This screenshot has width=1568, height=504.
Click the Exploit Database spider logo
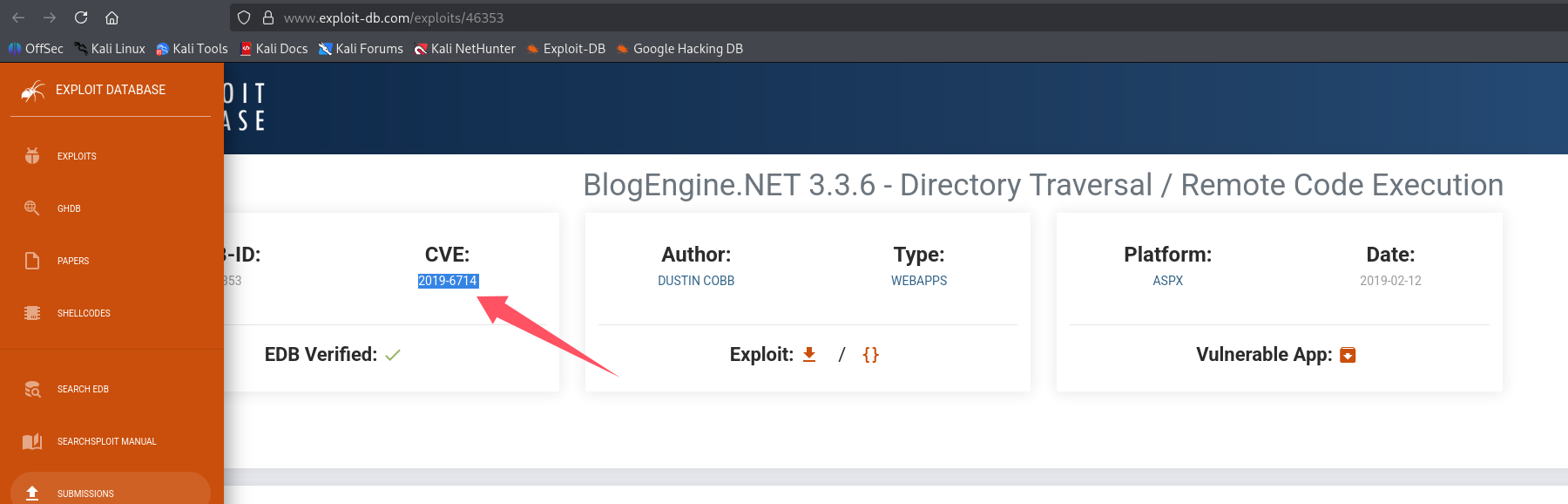(33, 90)
